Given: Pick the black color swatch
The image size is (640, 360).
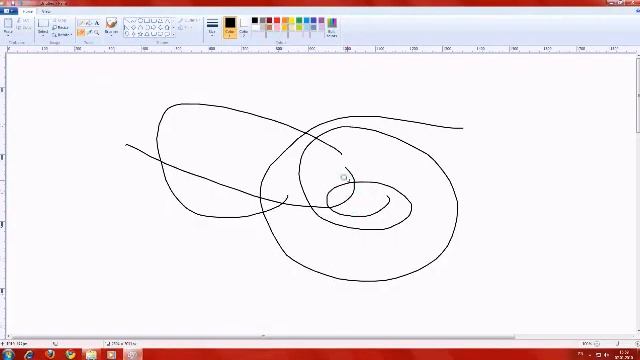Looking at the screenshot, I should [255, 20].
